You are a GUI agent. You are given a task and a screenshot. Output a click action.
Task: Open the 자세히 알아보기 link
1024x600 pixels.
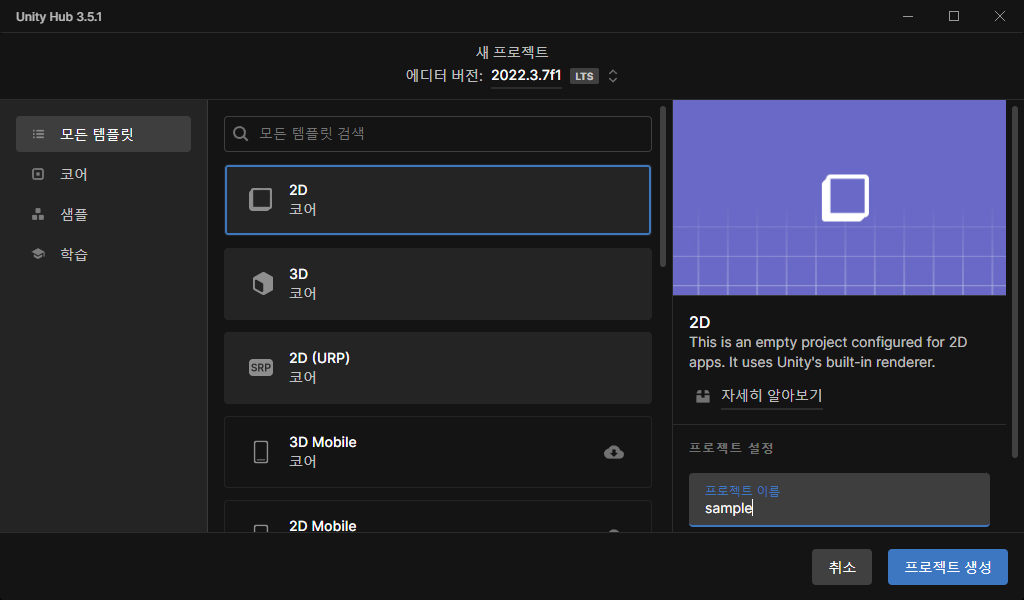click(771, 396)
